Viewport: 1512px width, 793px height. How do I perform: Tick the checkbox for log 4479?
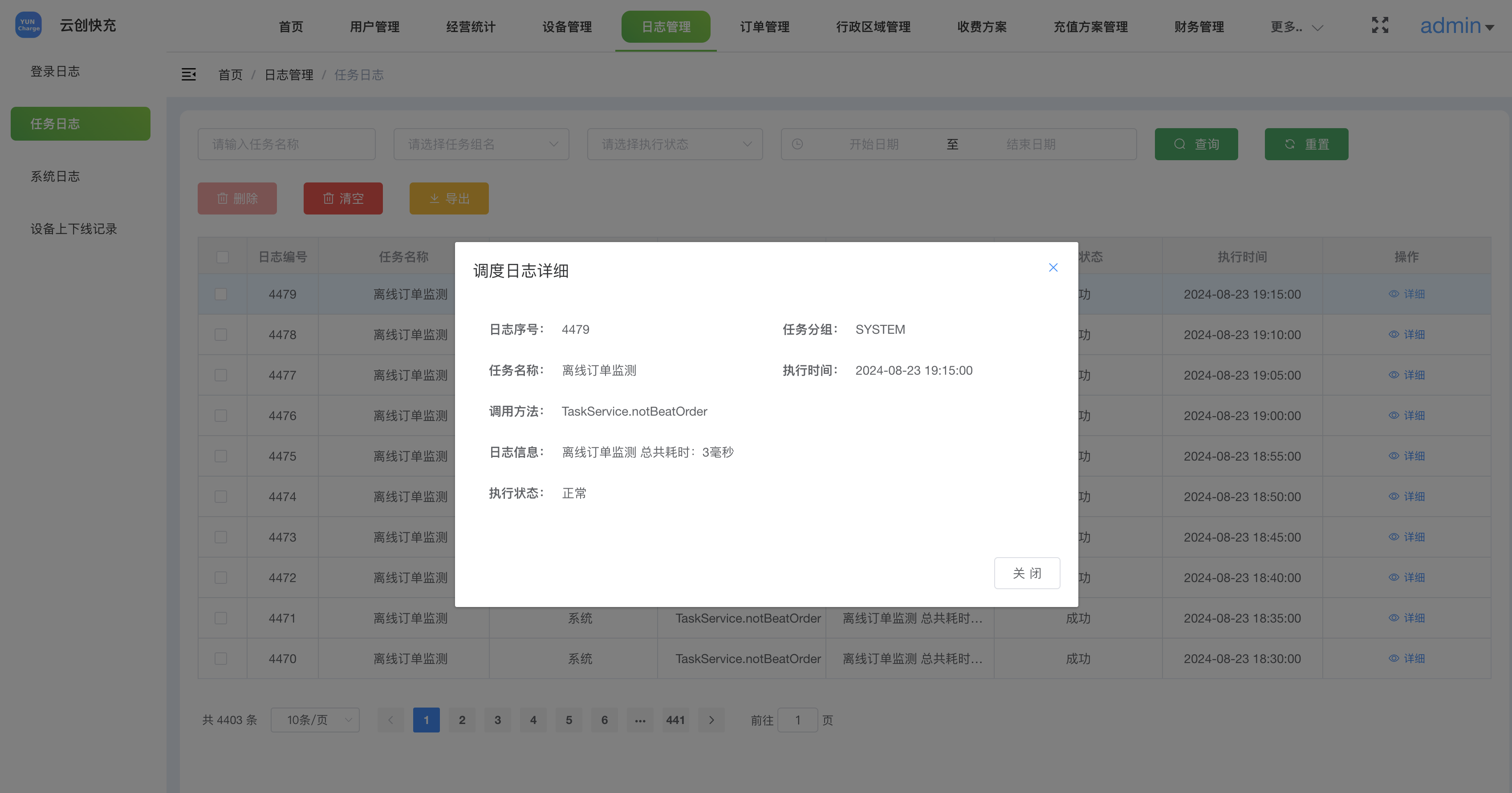click(x=221, y=294)
